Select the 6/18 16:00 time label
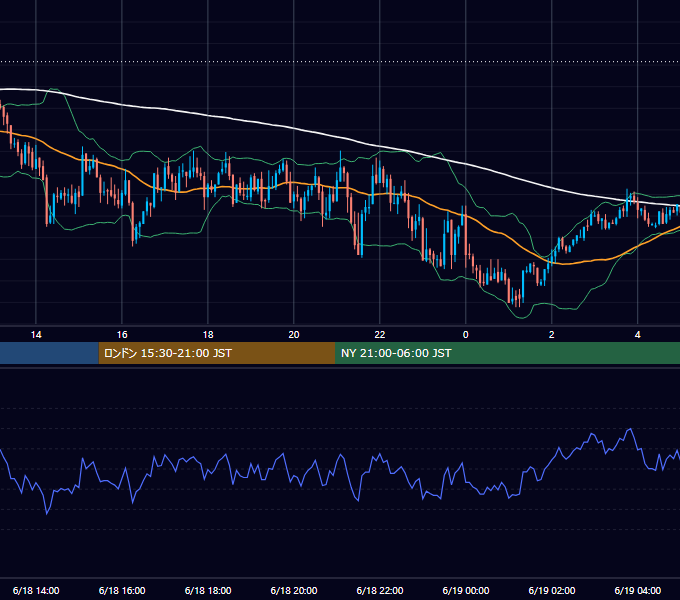Screen dimensions: 680x600 point(122,590)
